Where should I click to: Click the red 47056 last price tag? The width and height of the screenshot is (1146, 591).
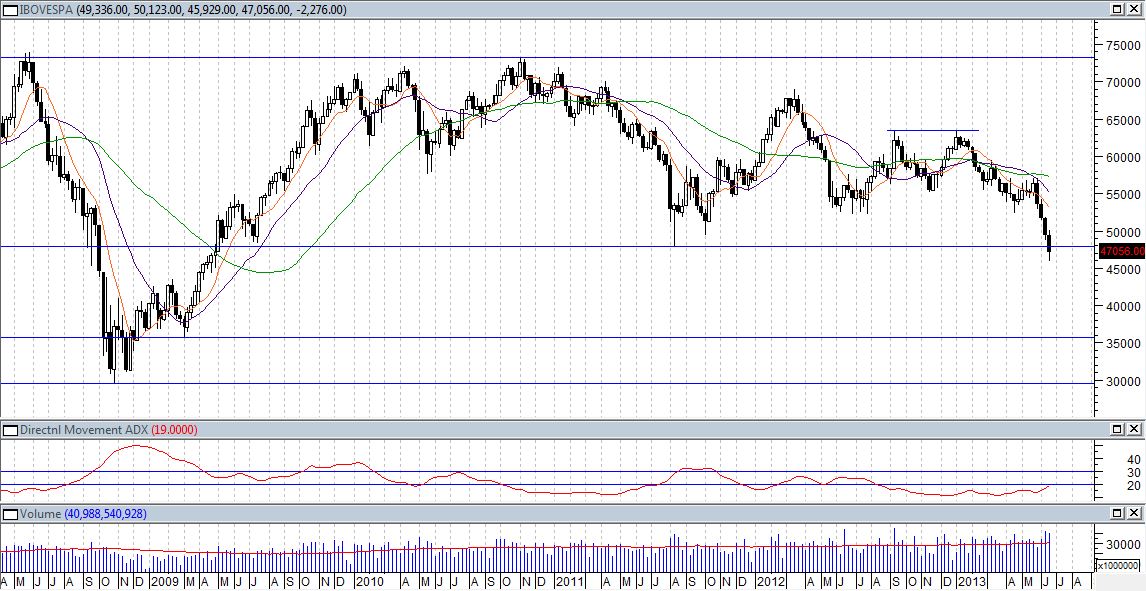tap(1121, 252)
